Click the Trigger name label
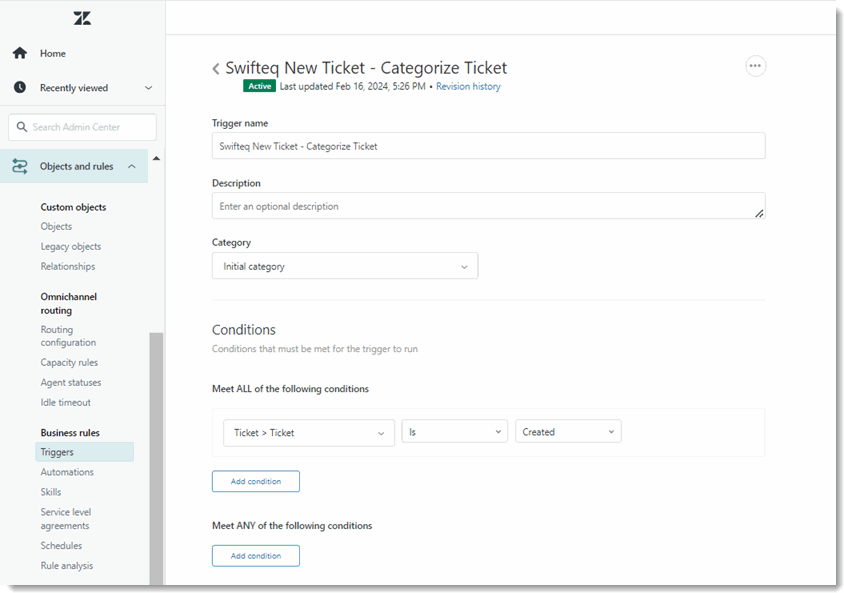 pyautogui.click(x=240, y=123)
